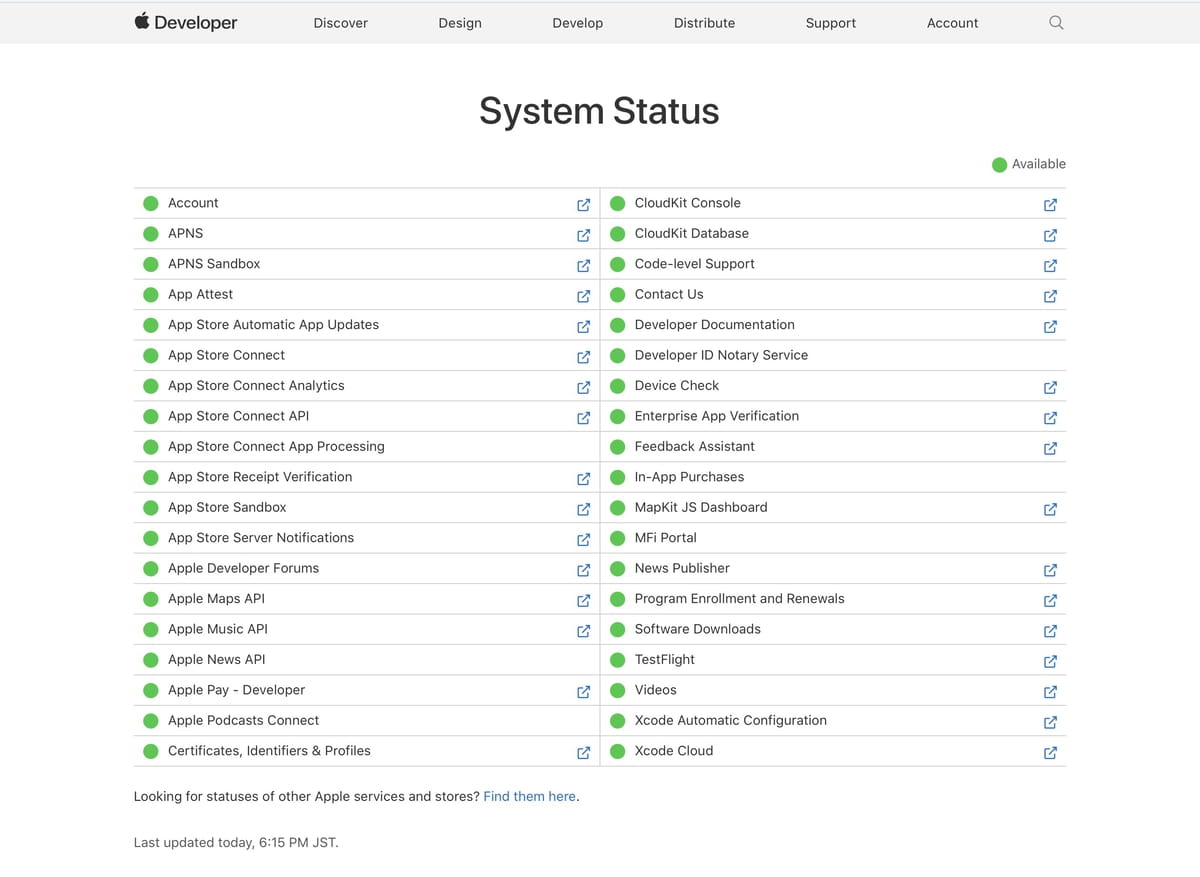Select the MFi Portal row
The image size is (1200, 877).
coord(833,538)
